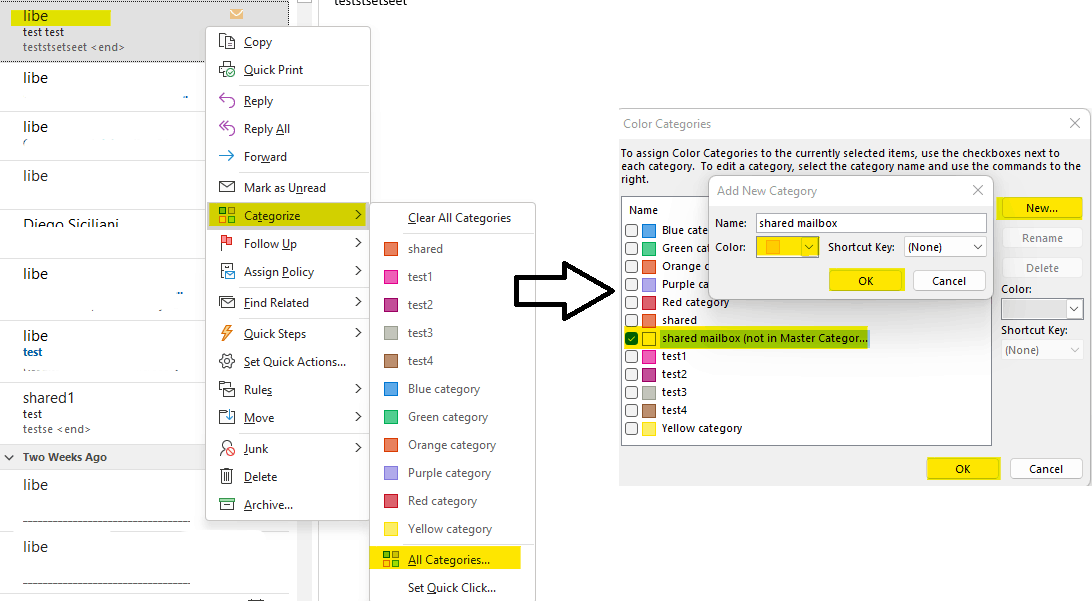
Task: Check the Yellow category checkbox
Action: (x=632, y=428)
